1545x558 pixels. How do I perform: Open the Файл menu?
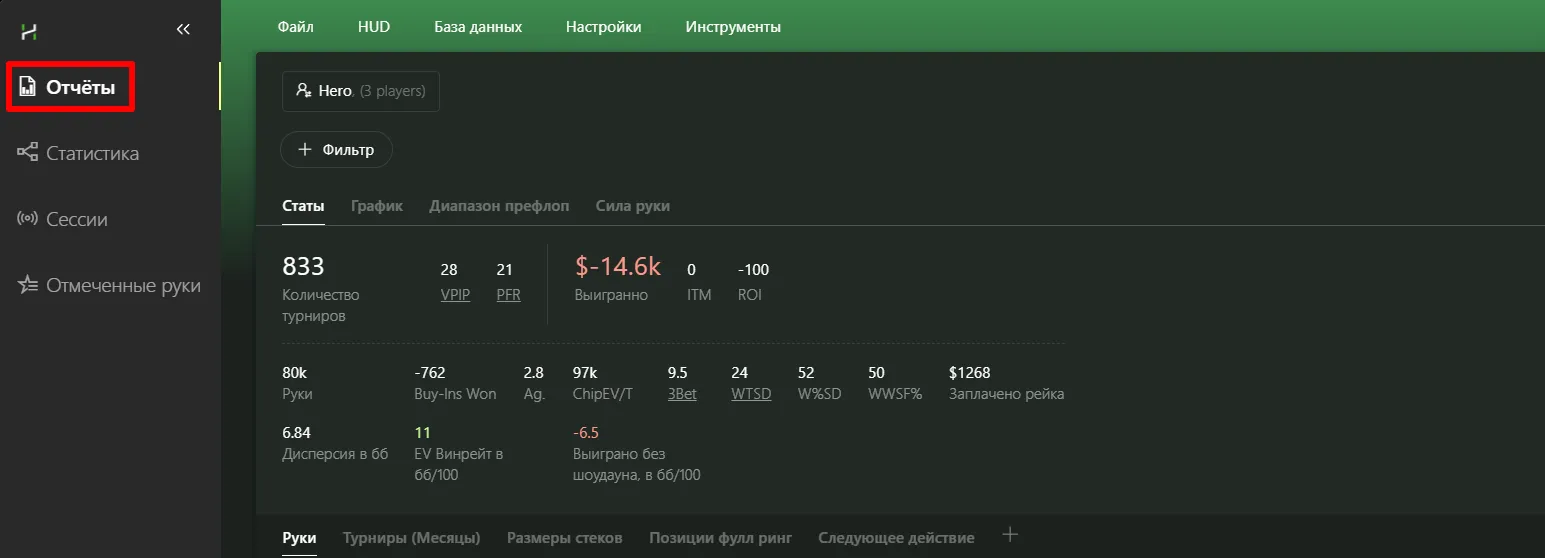pyautogui.click(x=295, y=27)
